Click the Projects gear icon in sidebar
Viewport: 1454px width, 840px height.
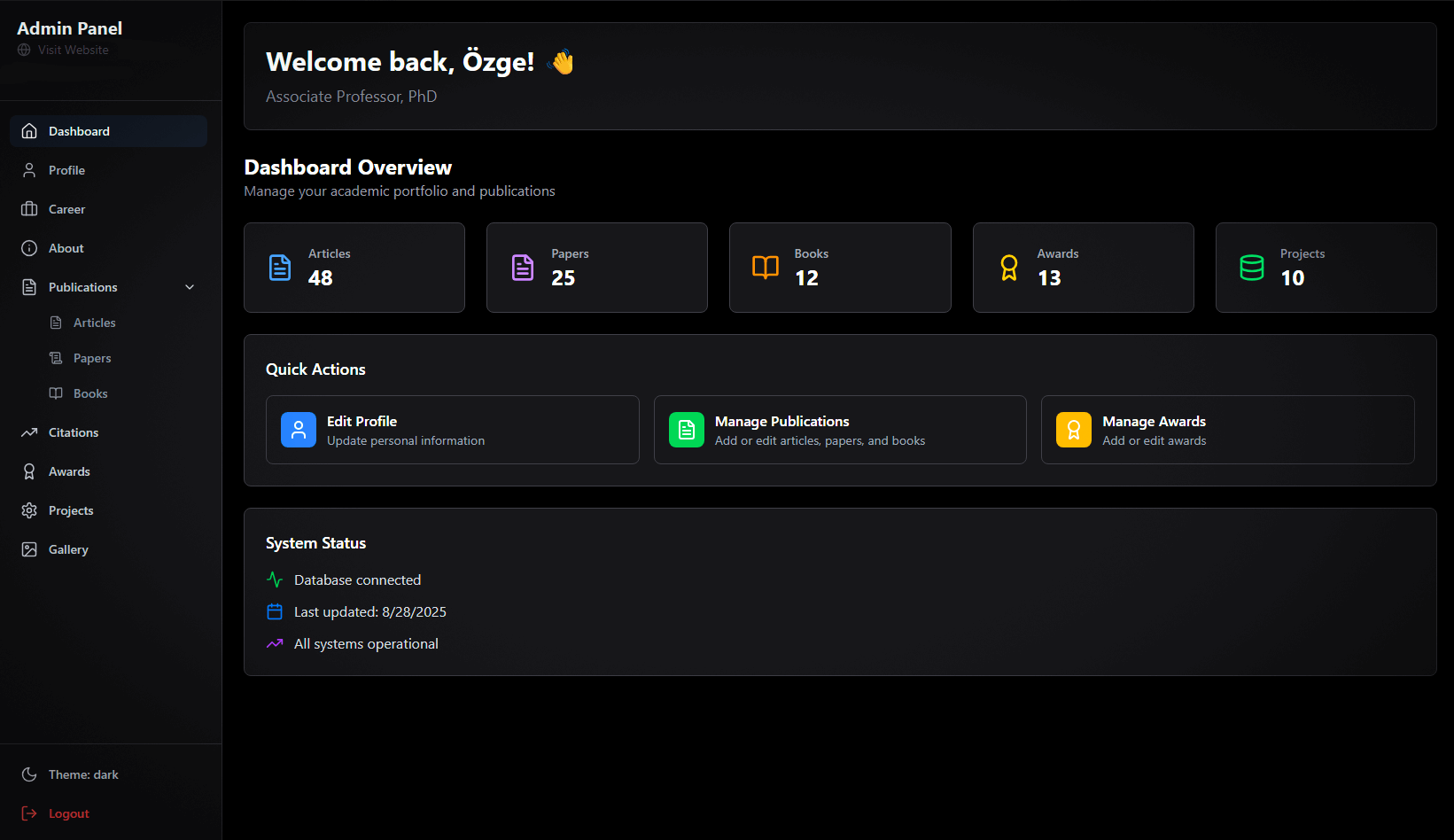click(29, 510)
